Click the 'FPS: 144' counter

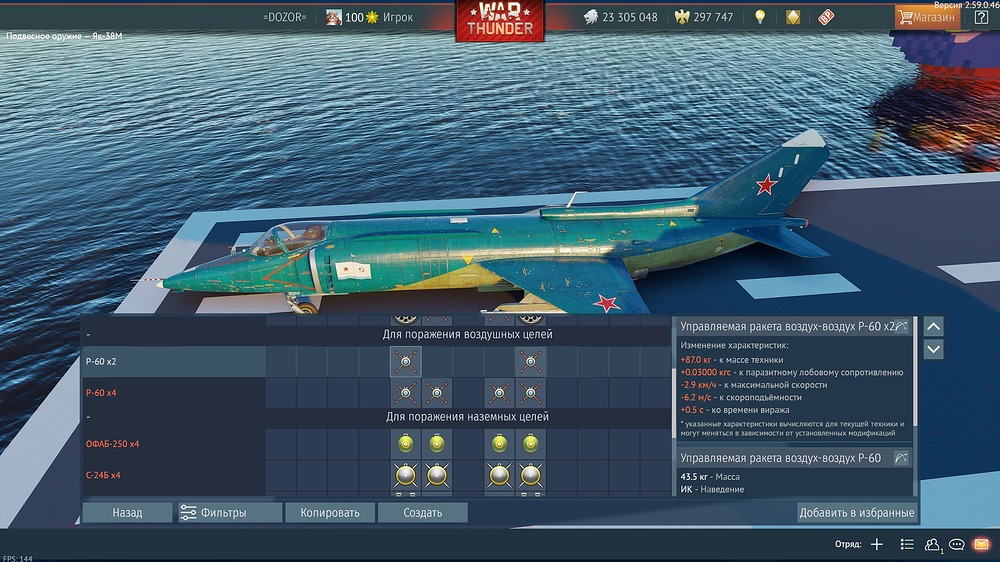click(17, 558)
